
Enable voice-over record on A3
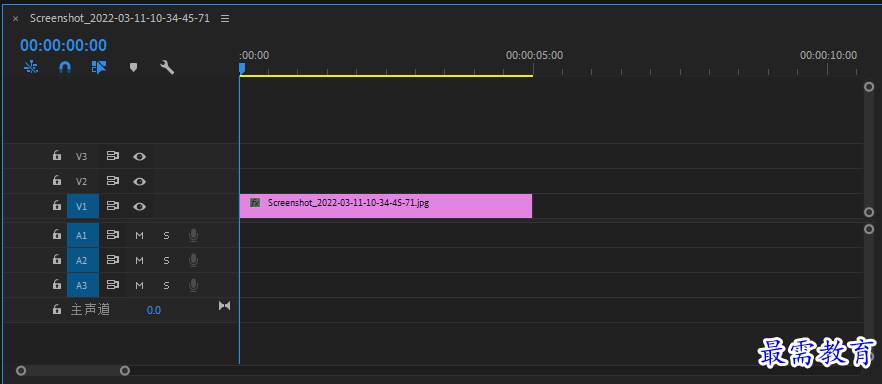(x=194, y=285)
